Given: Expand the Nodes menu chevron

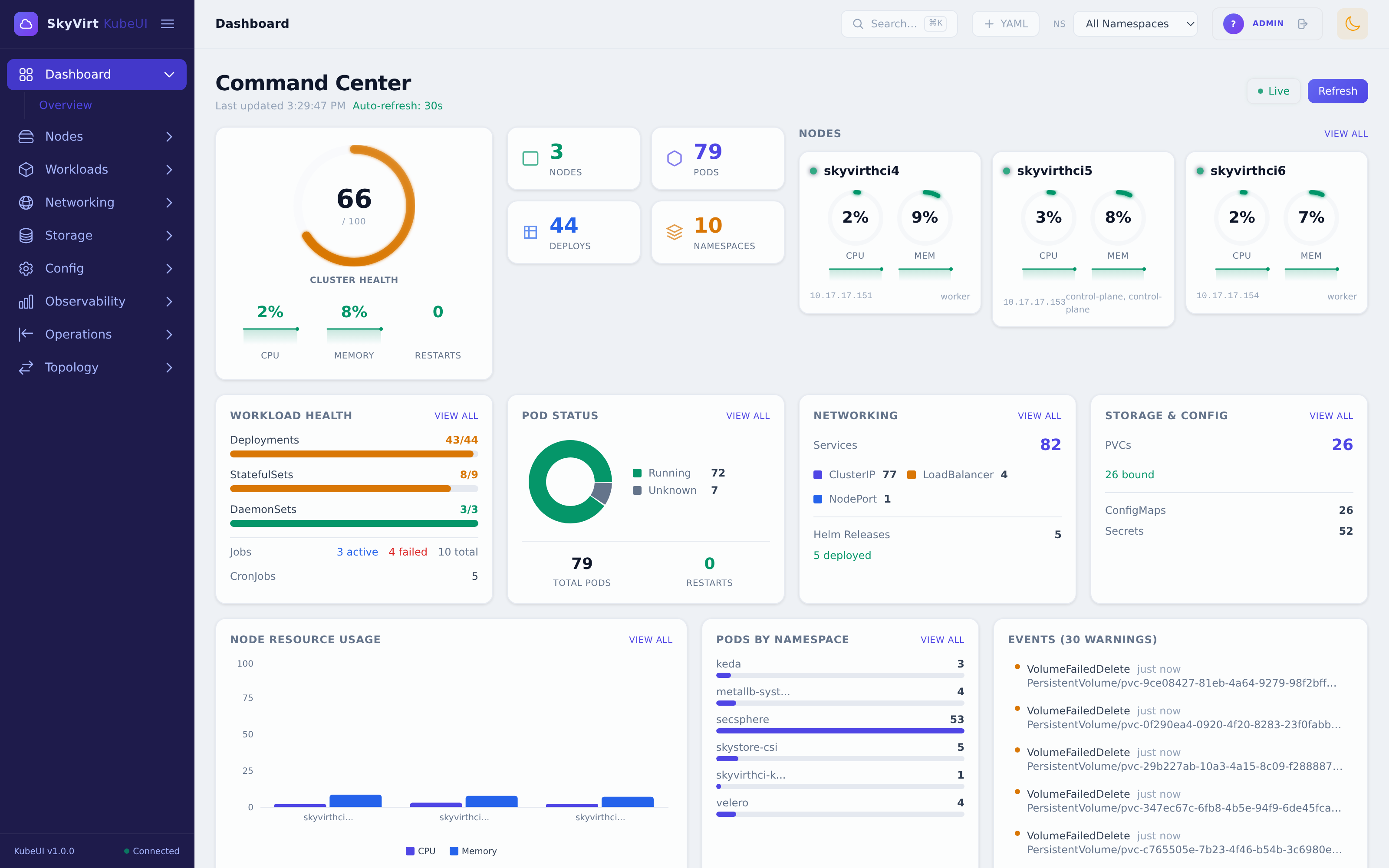Looking at the screenshot, I should [169, 137].
